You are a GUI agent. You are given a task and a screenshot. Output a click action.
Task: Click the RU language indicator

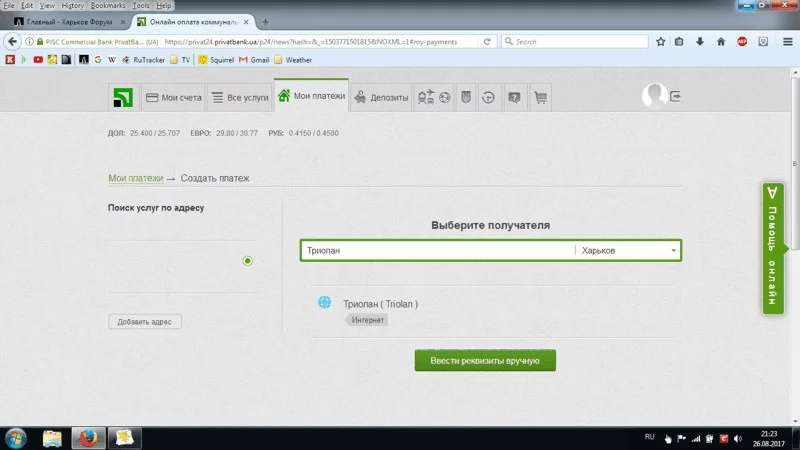pos(649,437)
